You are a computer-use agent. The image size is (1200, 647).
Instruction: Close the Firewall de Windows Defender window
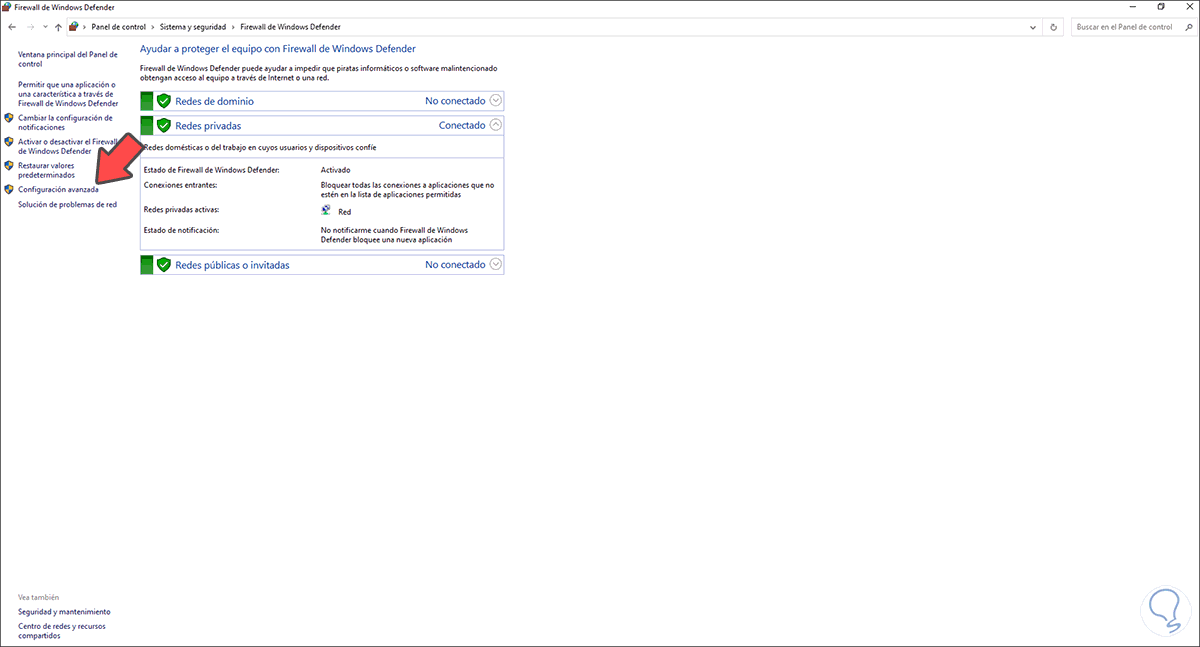[x=1187, y=6]
